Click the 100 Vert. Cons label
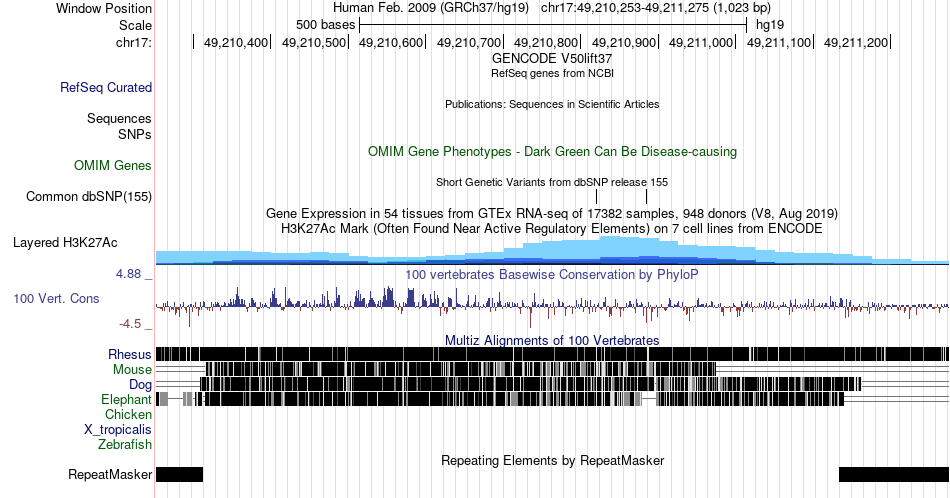The height and width of the screenshot is (498, 950). tap(56, 298)
